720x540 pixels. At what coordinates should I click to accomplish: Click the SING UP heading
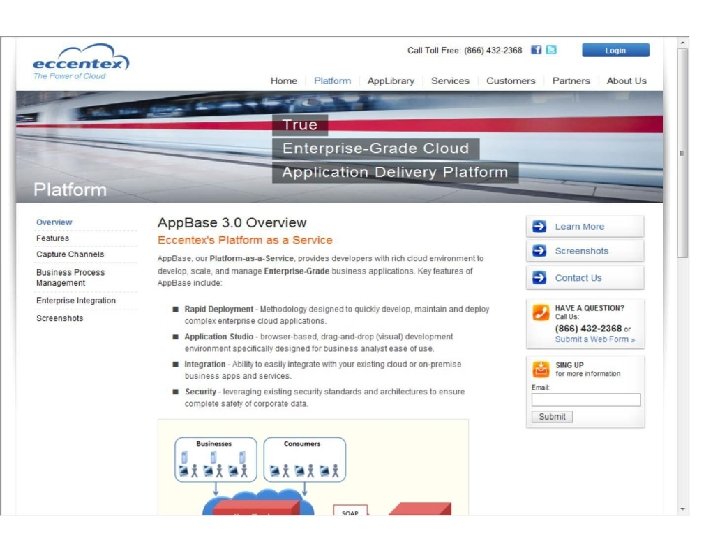pyautogui.click(x=569, y=365)
